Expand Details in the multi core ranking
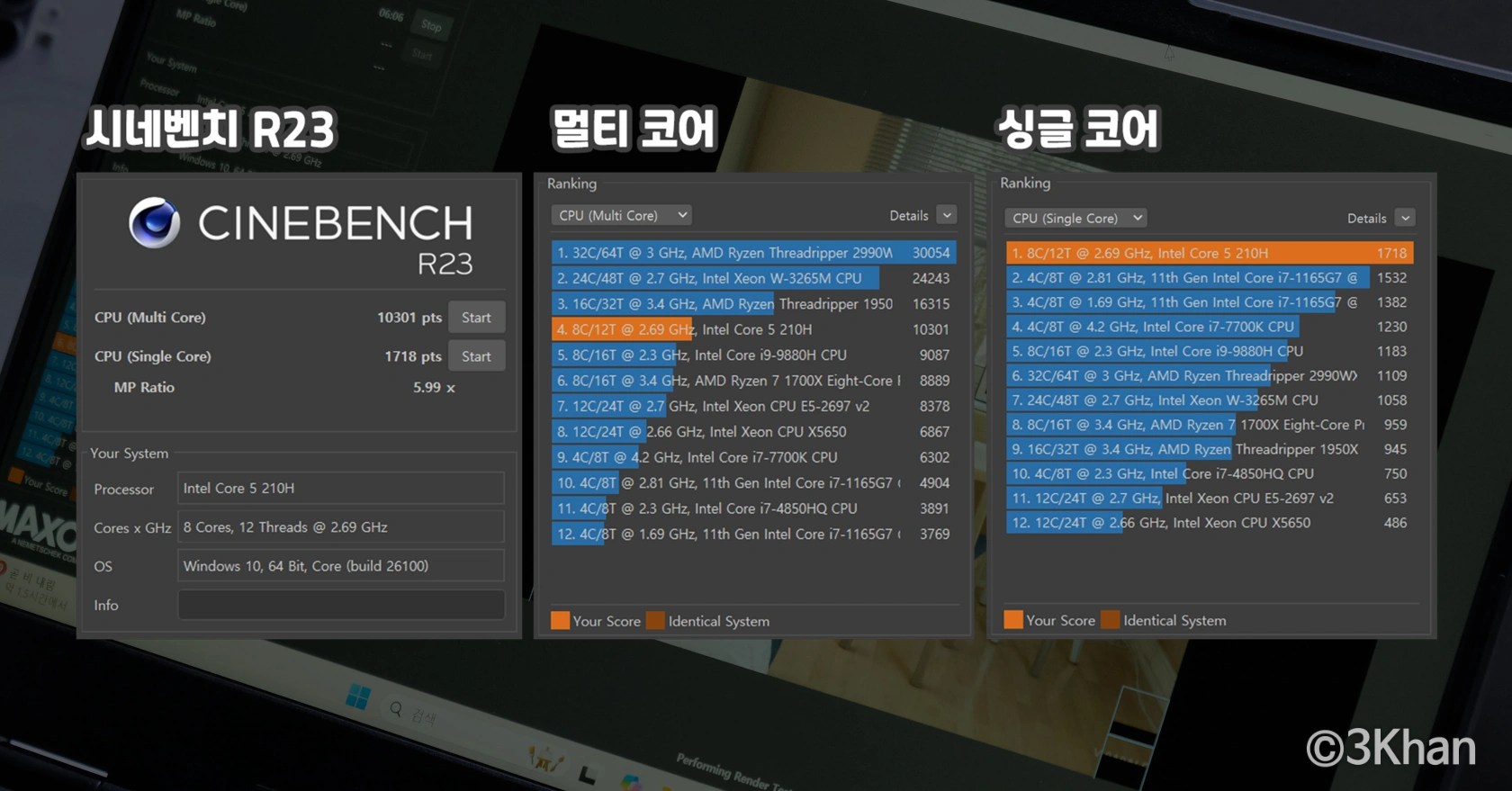This screenshot has height=791, width=1512. 946,215
